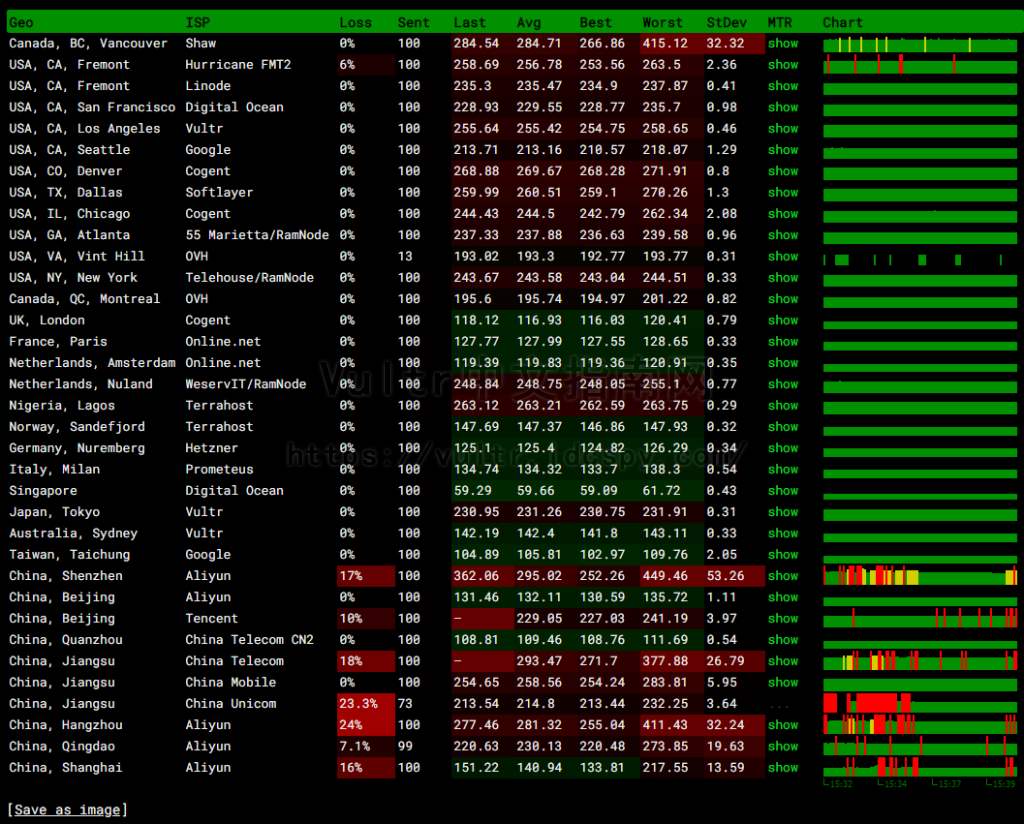Click the MTR column header
The image size is (1024, 824).
(x=780, y=22)
